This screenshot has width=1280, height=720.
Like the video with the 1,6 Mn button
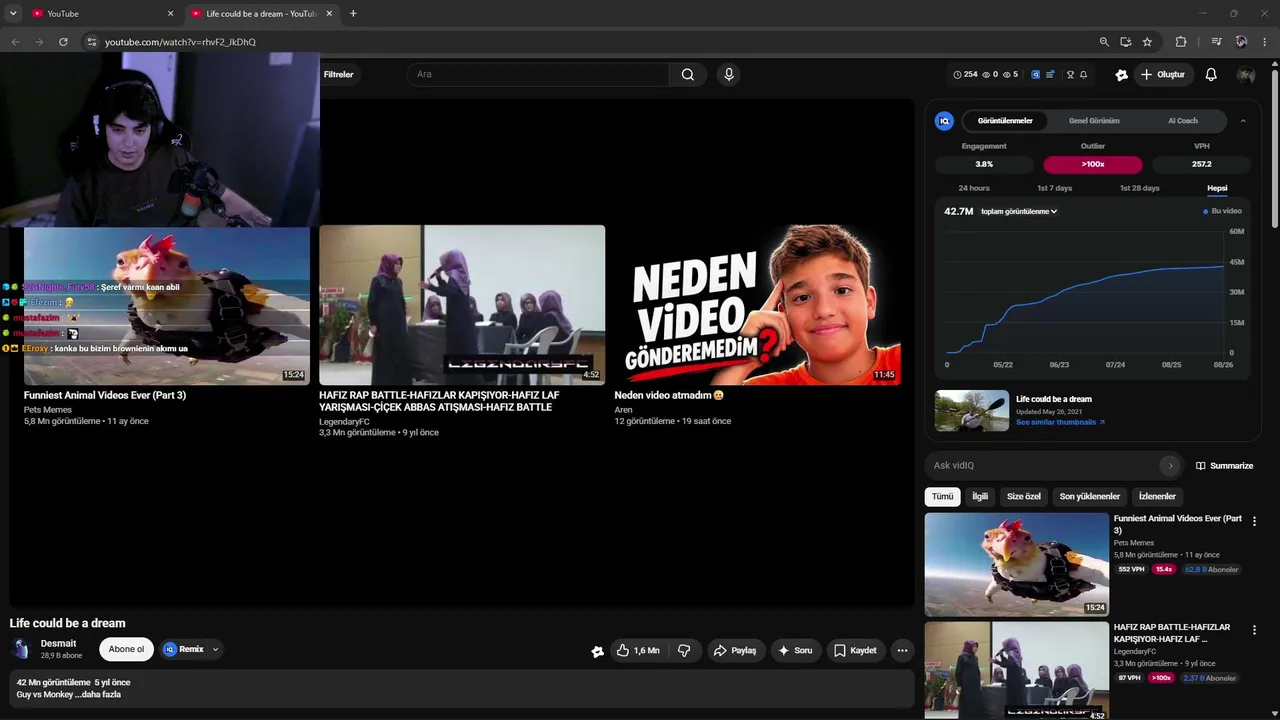click(x=638, y=650)
